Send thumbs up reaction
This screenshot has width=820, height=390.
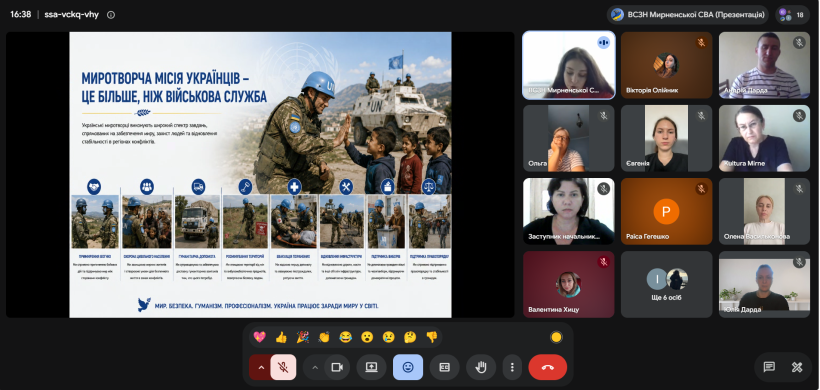point(281,337)
